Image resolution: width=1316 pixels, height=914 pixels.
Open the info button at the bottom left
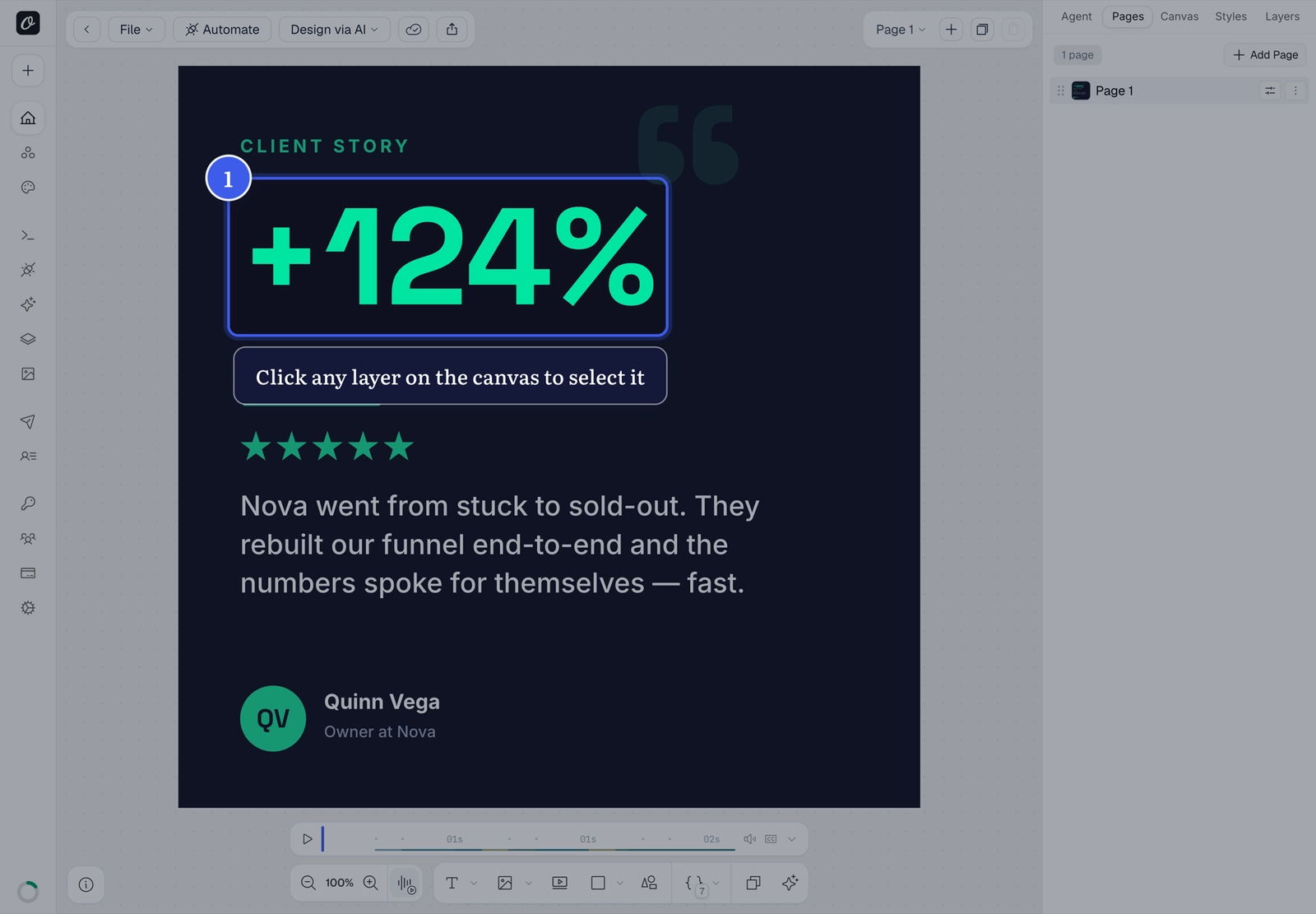(x=86, y=884)
